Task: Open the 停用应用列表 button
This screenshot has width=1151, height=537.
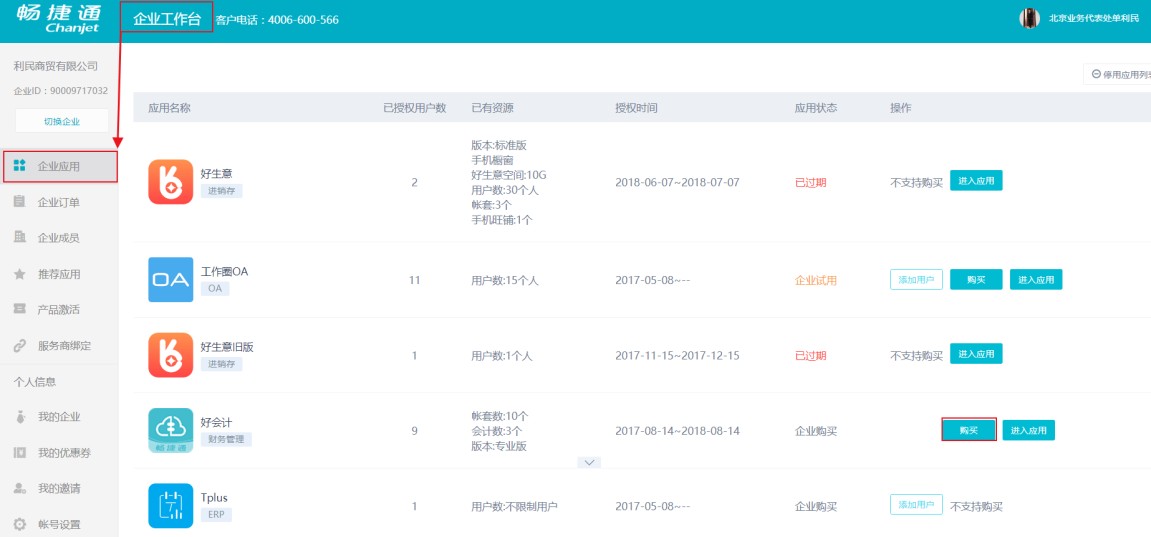Action: point(1117,74)
